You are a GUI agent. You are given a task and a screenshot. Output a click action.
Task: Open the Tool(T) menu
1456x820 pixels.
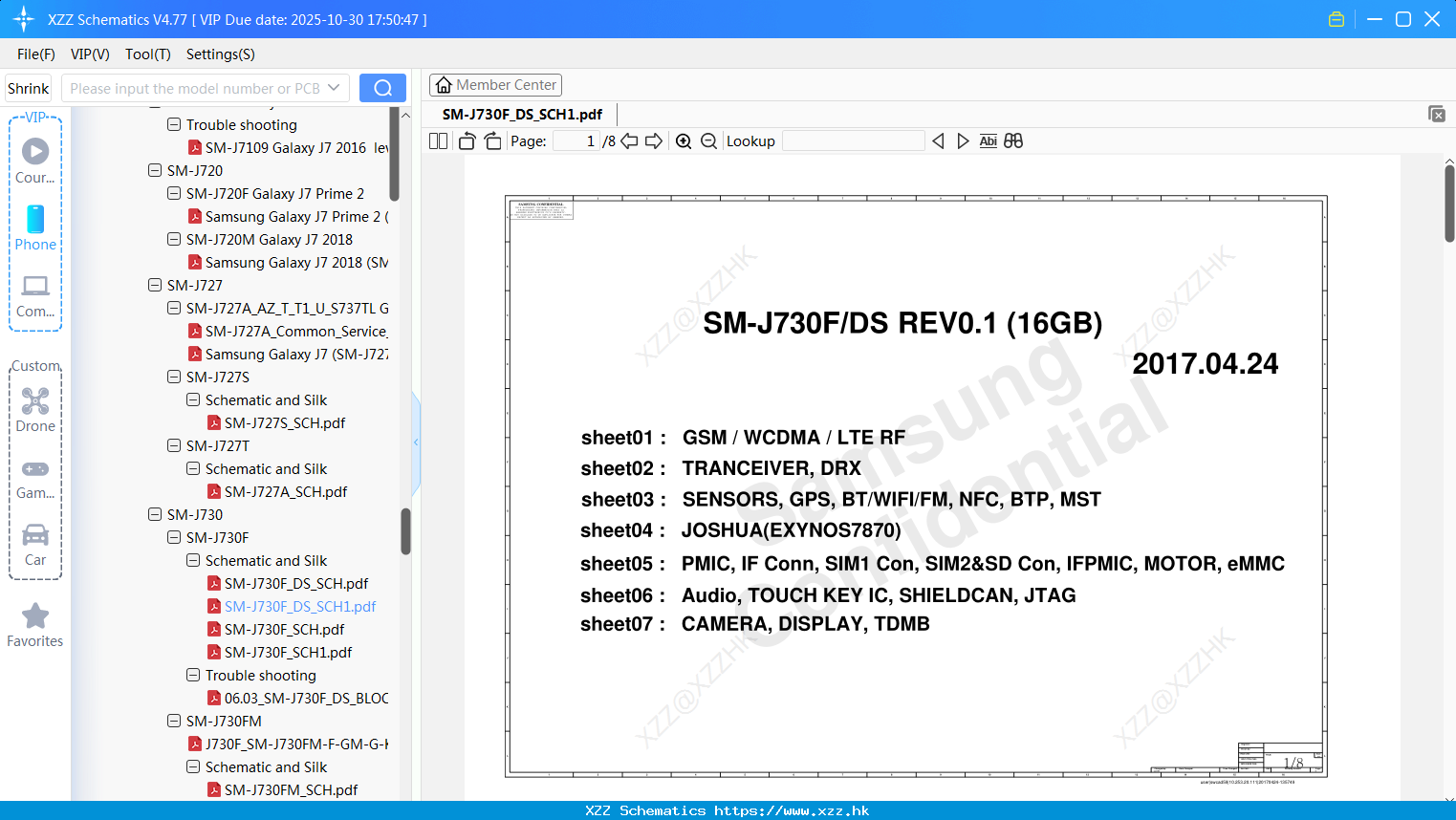[148, 54]
